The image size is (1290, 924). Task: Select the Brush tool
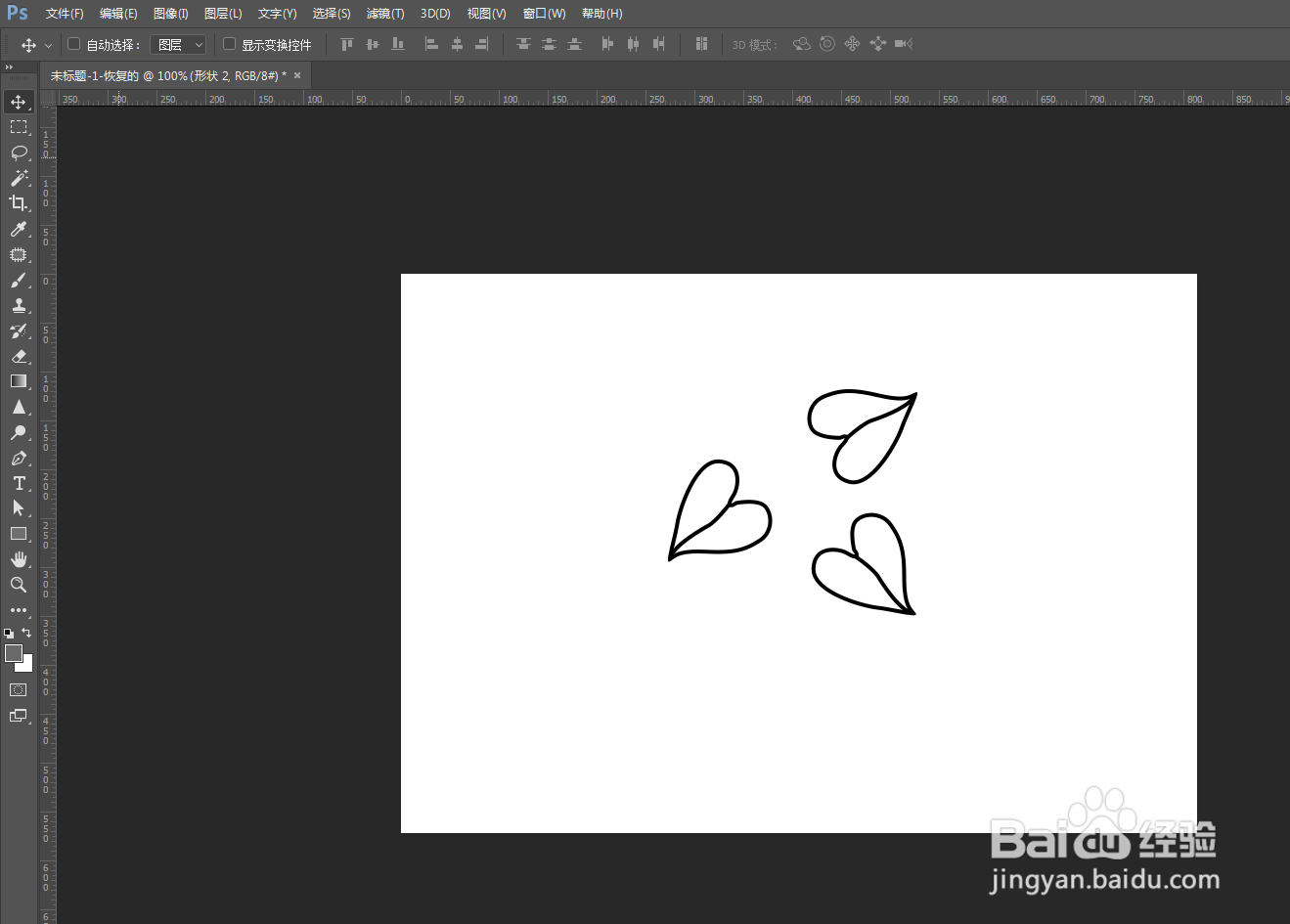pyautogui.click(x=19, y=280)
